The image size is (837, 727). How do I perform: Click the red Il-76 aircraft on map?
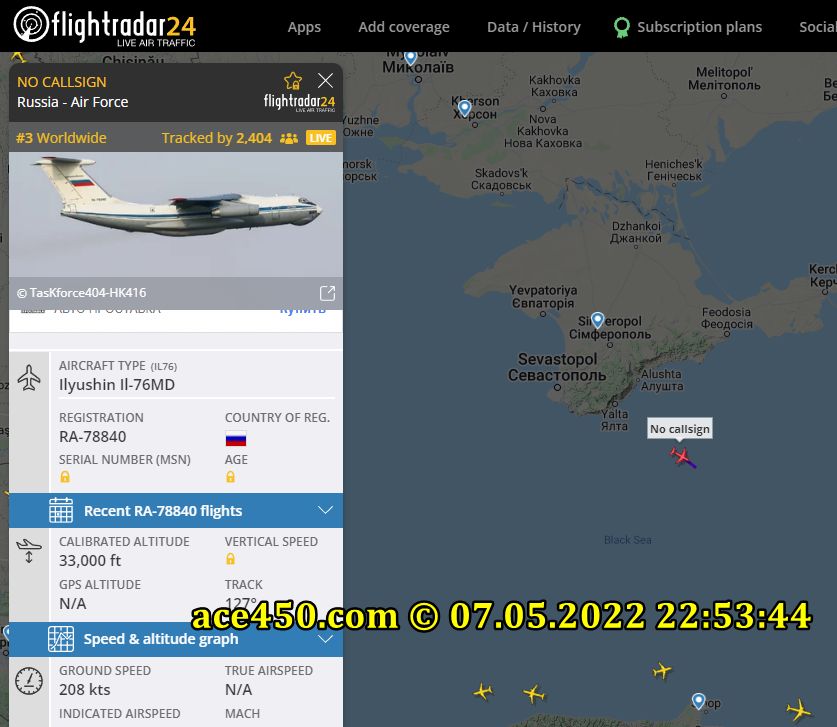tap(683, 457)
